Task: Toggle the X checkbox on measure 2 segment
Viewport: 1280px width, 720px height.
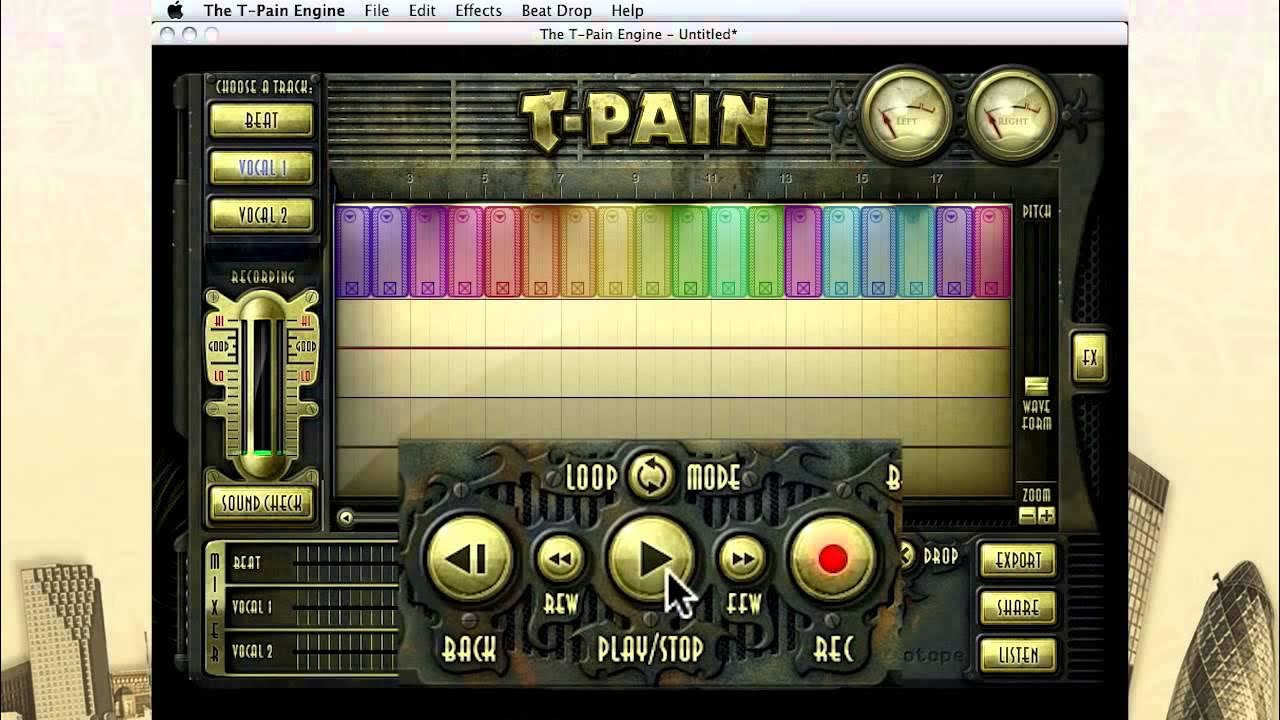Action: click(x=390, y=288)
